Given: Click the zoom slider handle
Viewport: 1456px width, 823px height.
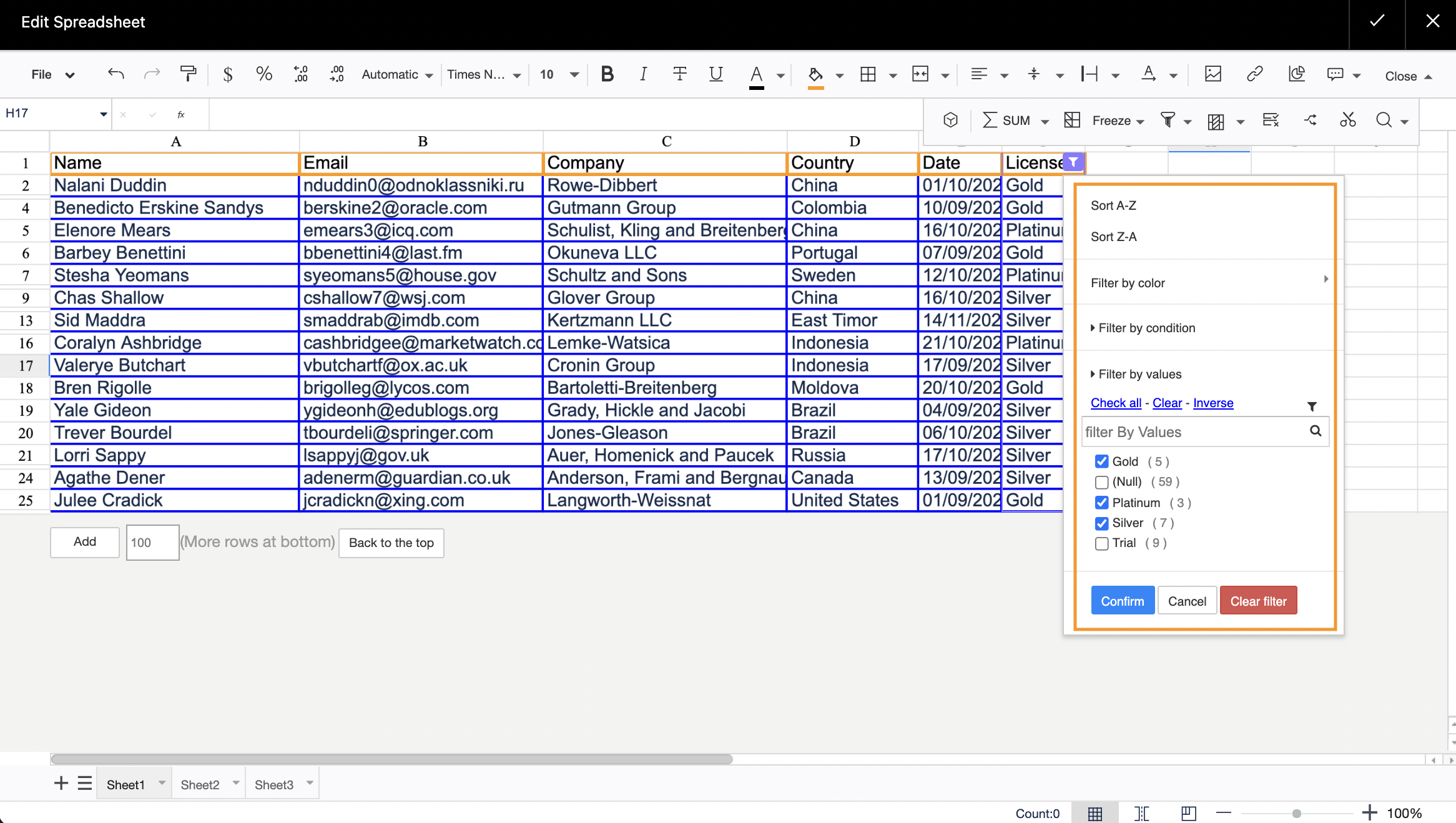Looking at the screenshot, I should pos(1296,813).
